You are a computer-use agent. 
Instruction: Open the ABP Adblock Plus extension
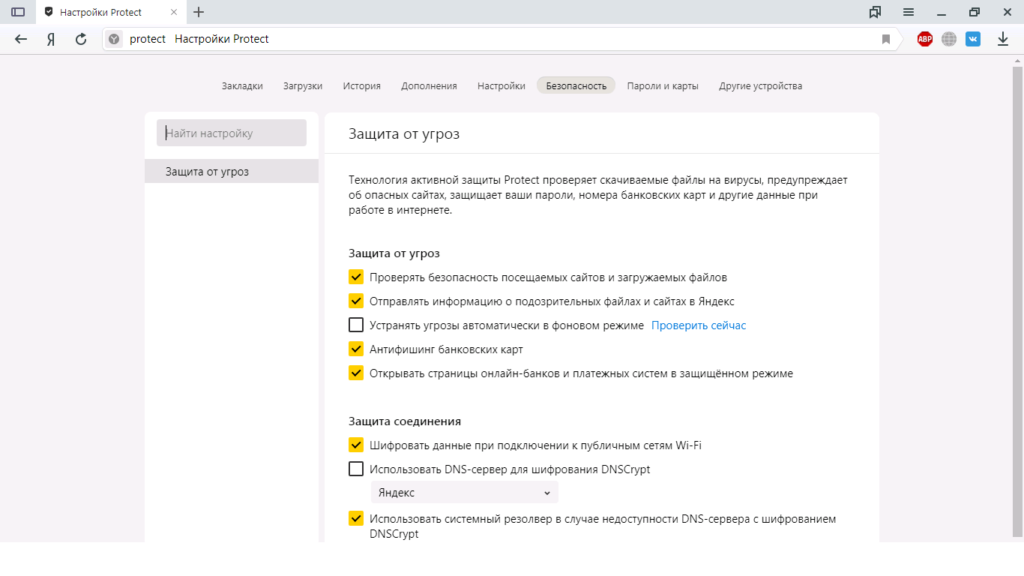click(x=925, y=39)
